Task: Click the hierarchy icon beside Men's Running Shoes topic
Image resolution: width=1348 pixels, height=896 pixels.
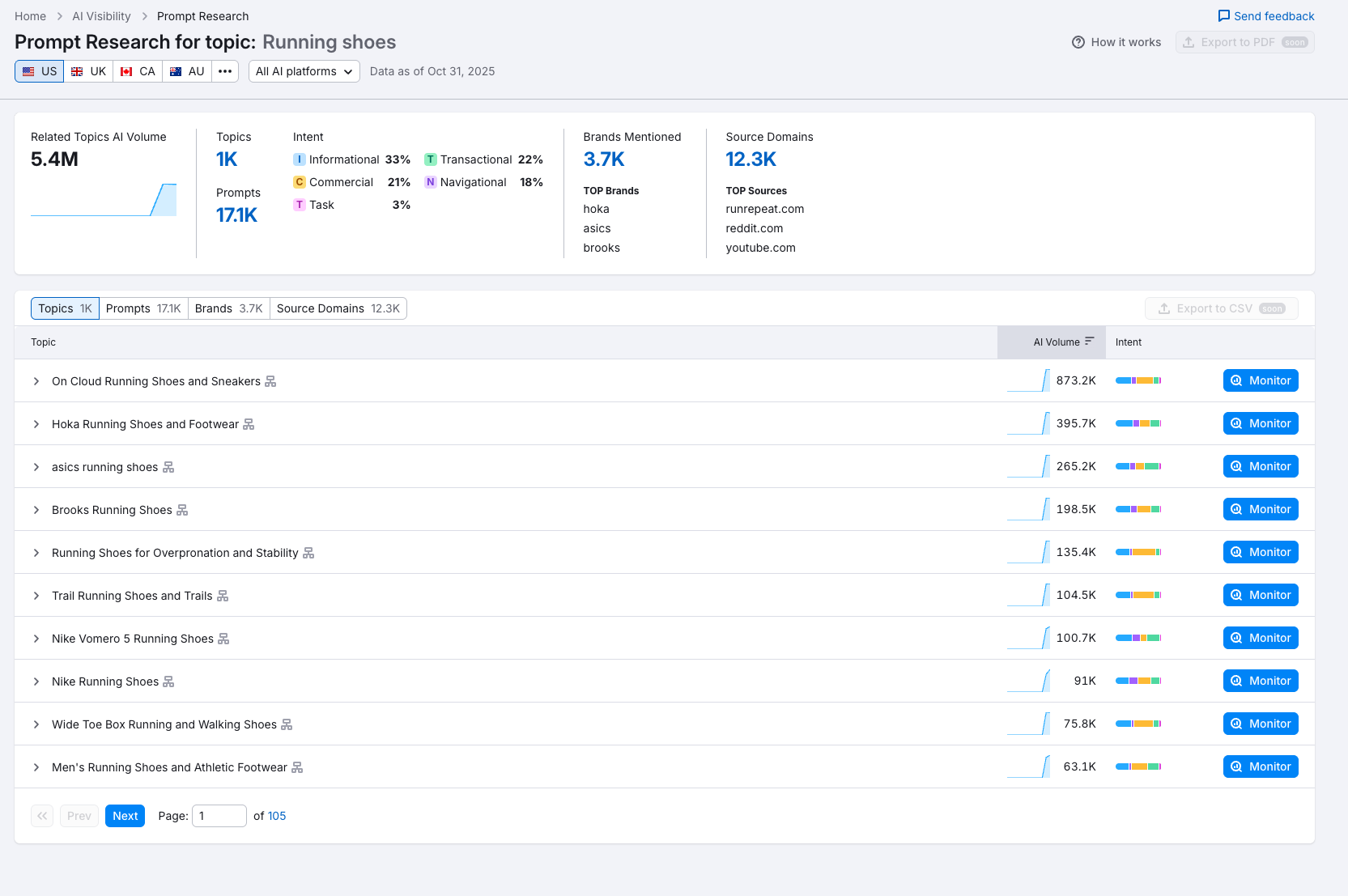Action: coord(297,767)
